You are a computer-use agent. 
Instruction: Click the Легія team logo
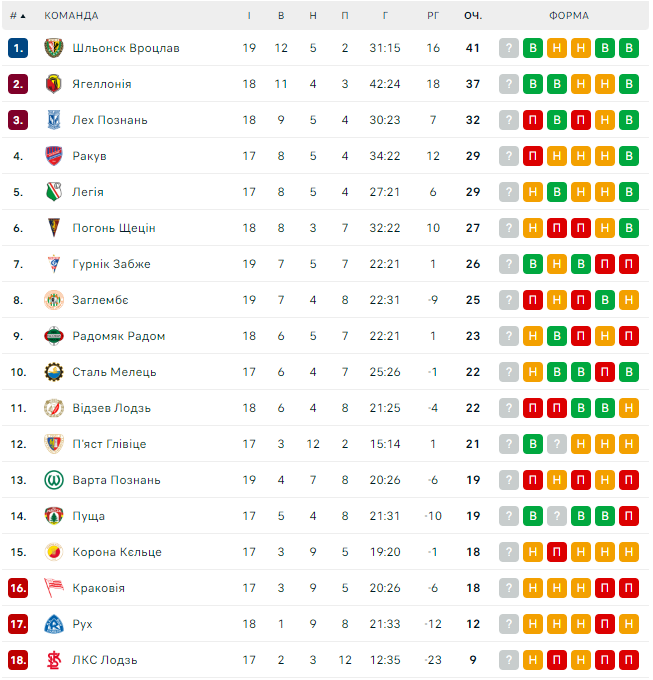pos(54,192)
